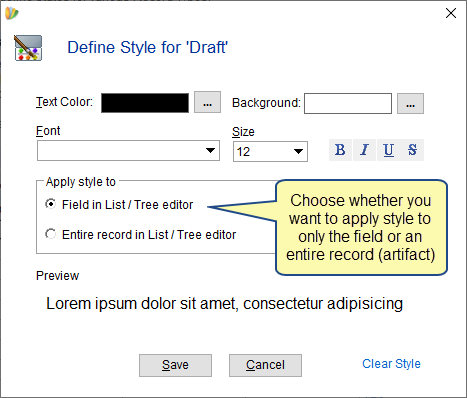Click the 'Text Color:' label

click(64, 102)
